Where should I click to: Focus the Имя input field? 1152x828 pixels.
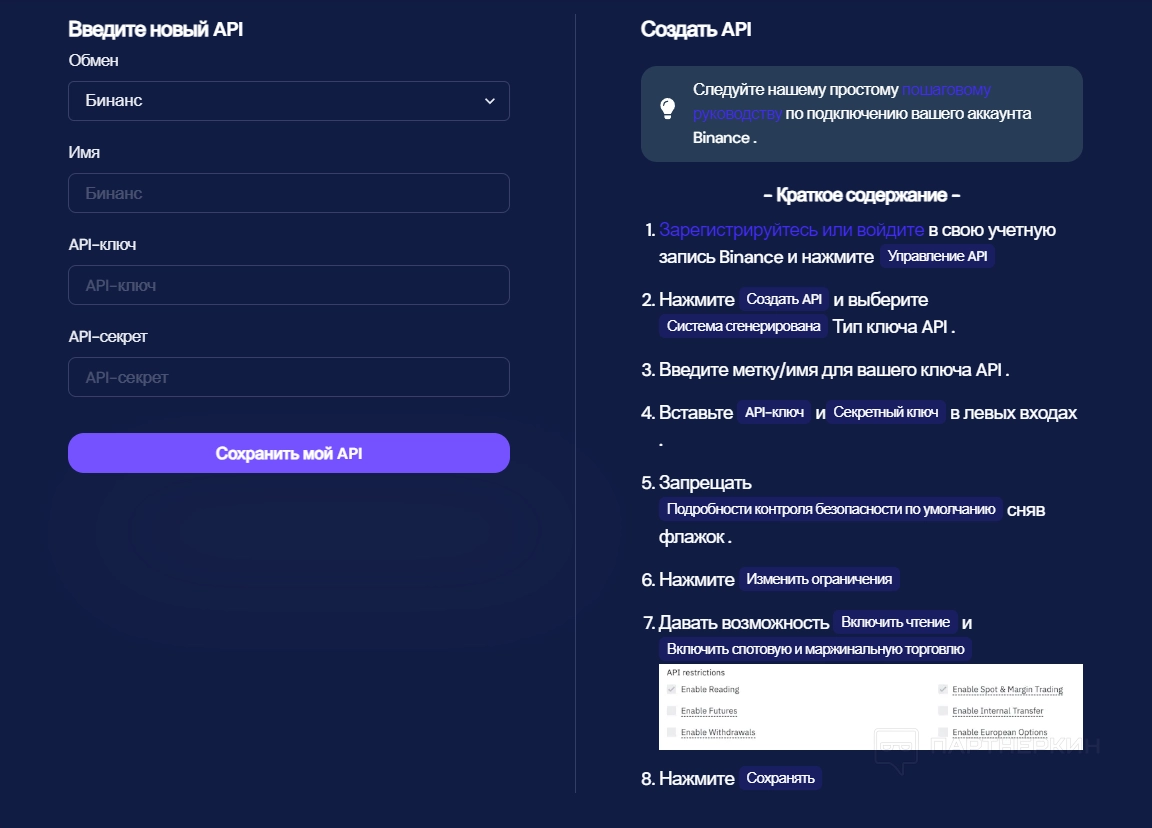tap(289, 193)
